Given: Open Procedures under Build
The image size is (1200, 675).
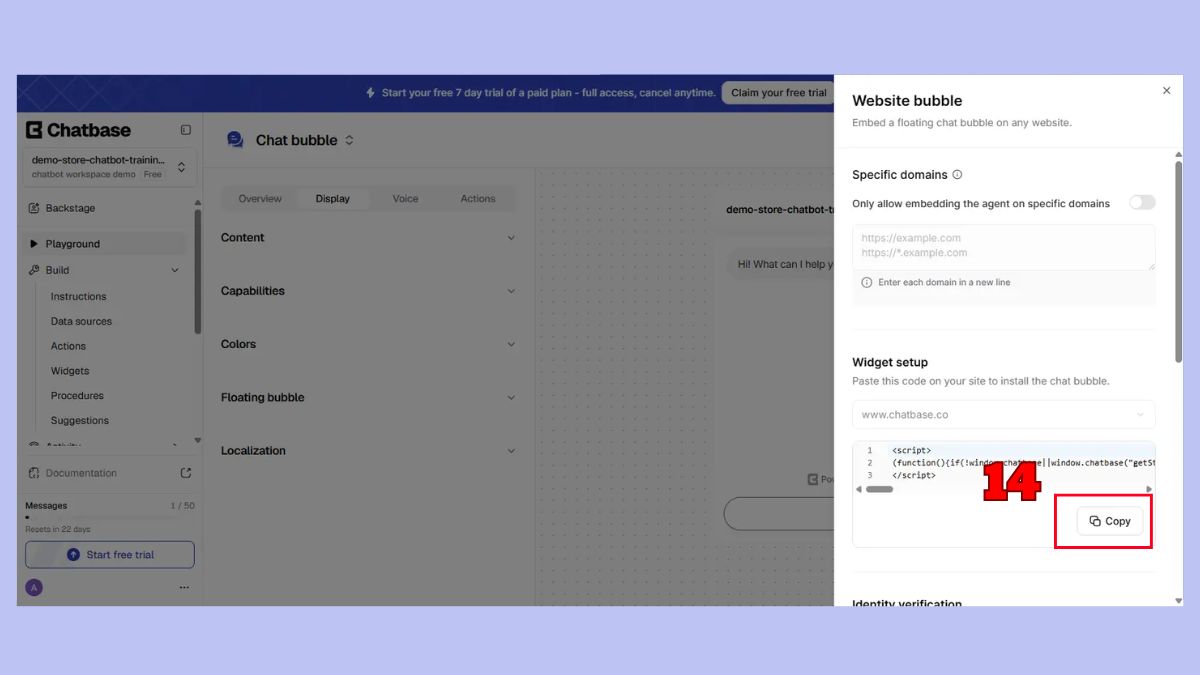Looking at the screenshot, I should pos(77,396).
